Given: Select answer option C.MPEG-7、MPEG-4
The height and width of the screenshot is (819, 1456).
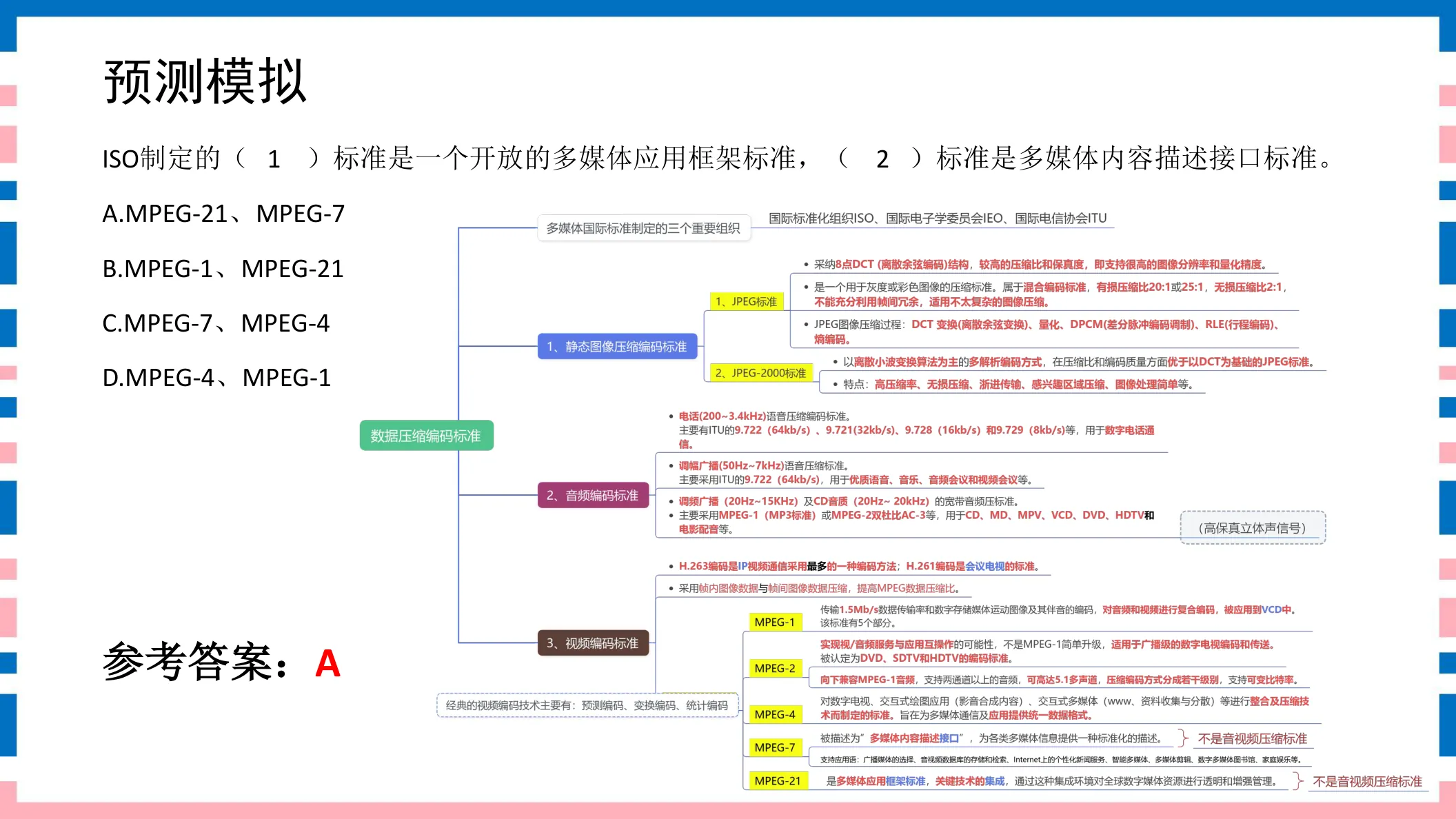Looking at the screenshot, I should pos(216,323).
